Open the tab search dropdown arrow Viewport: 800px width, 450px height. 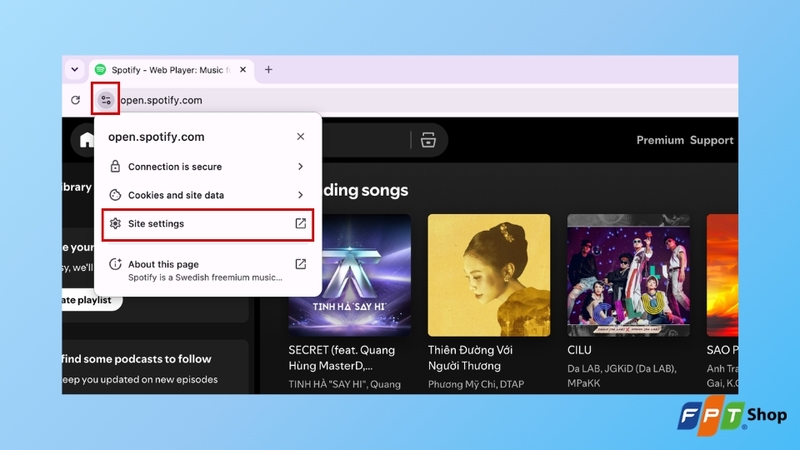click(x=74, y=69)
